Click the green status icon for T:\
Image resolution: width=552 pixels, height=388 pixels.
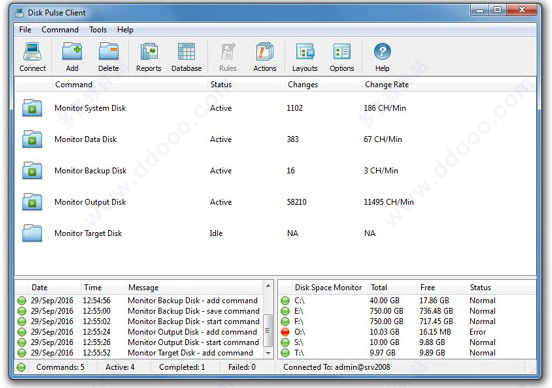285,352
